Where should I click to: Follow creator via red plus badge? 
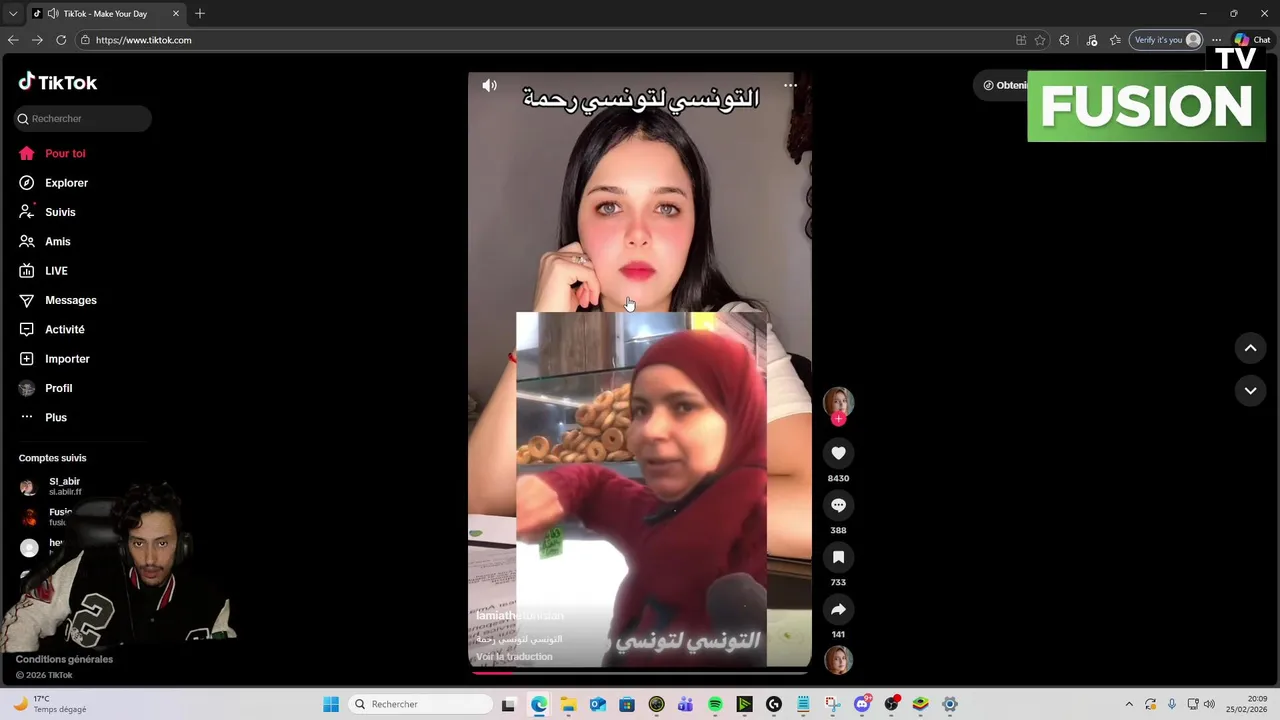(838, 419)
